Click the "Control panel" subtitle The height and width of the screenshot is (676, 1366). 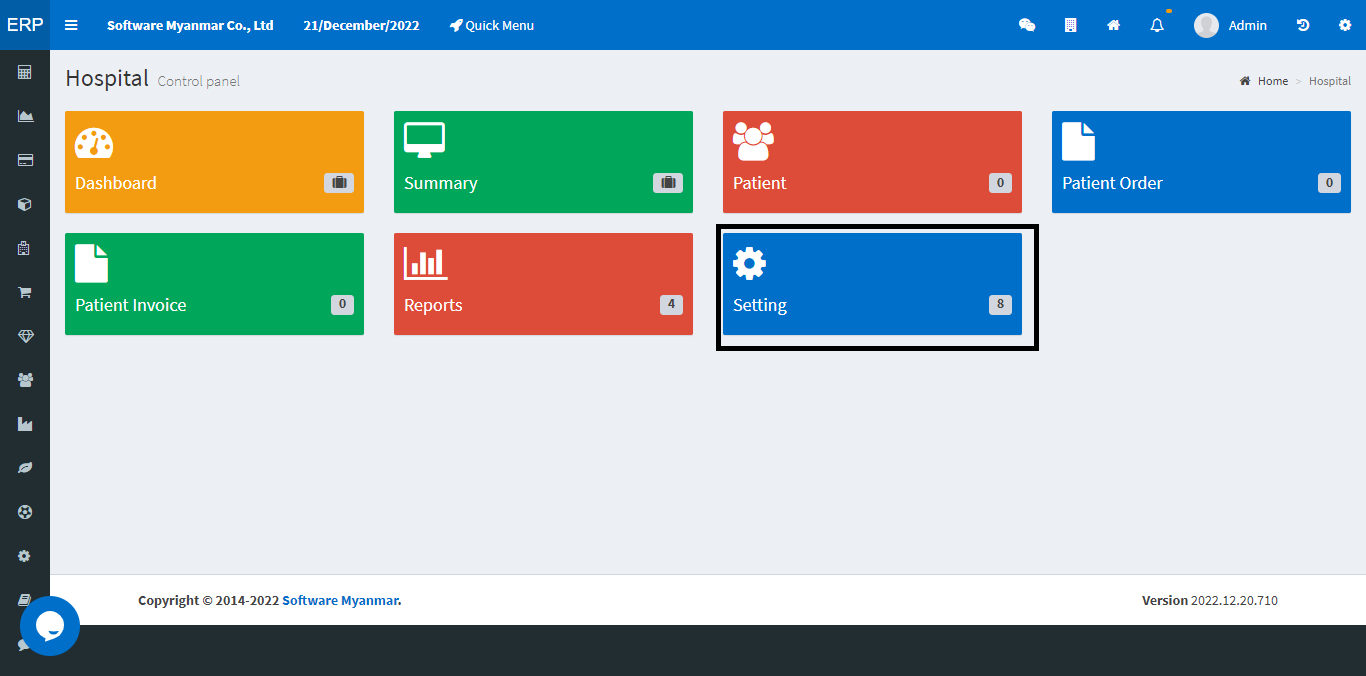(199, 81)
